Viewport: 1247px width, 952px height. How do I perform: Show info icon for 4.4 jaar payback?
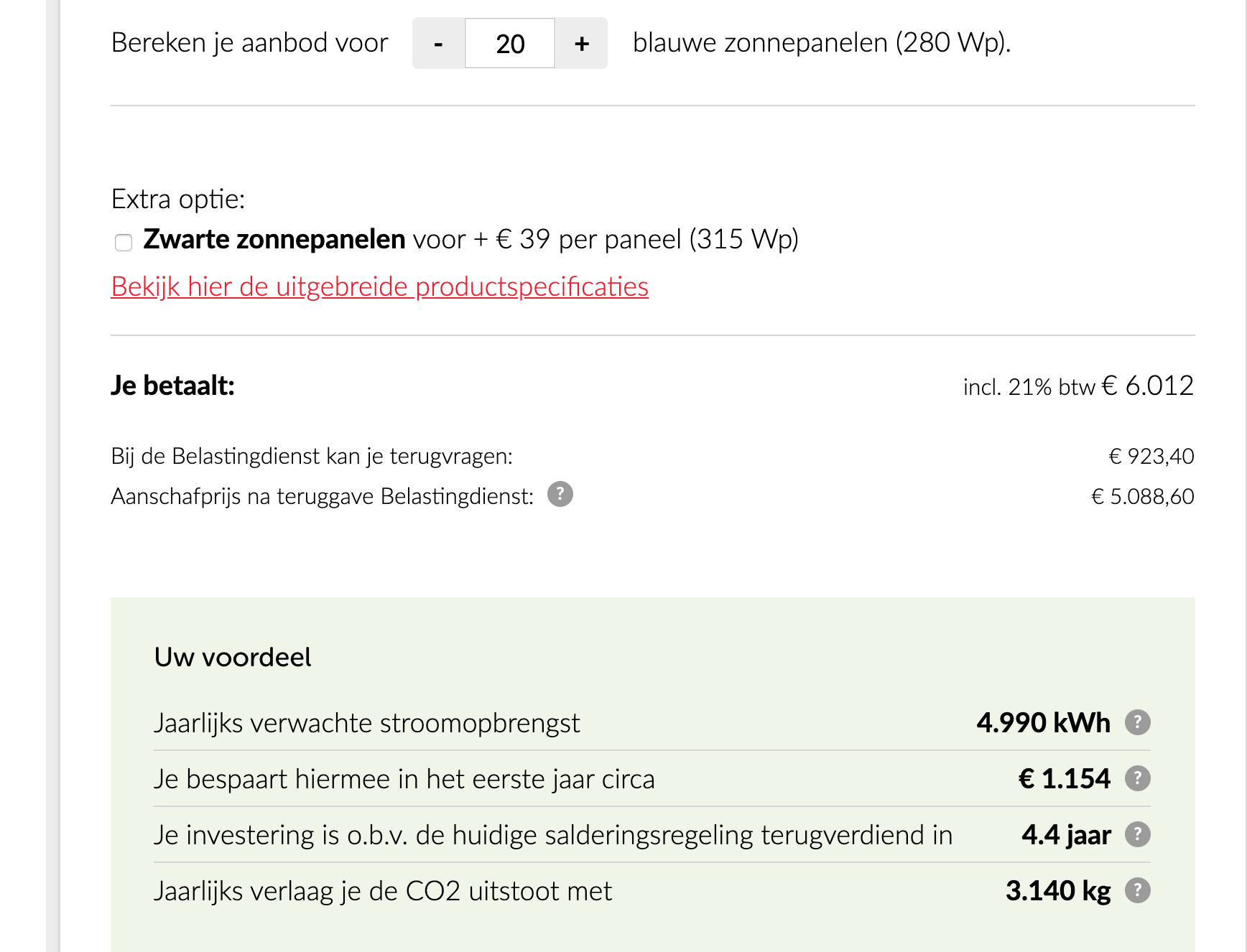pos(1137,834)
